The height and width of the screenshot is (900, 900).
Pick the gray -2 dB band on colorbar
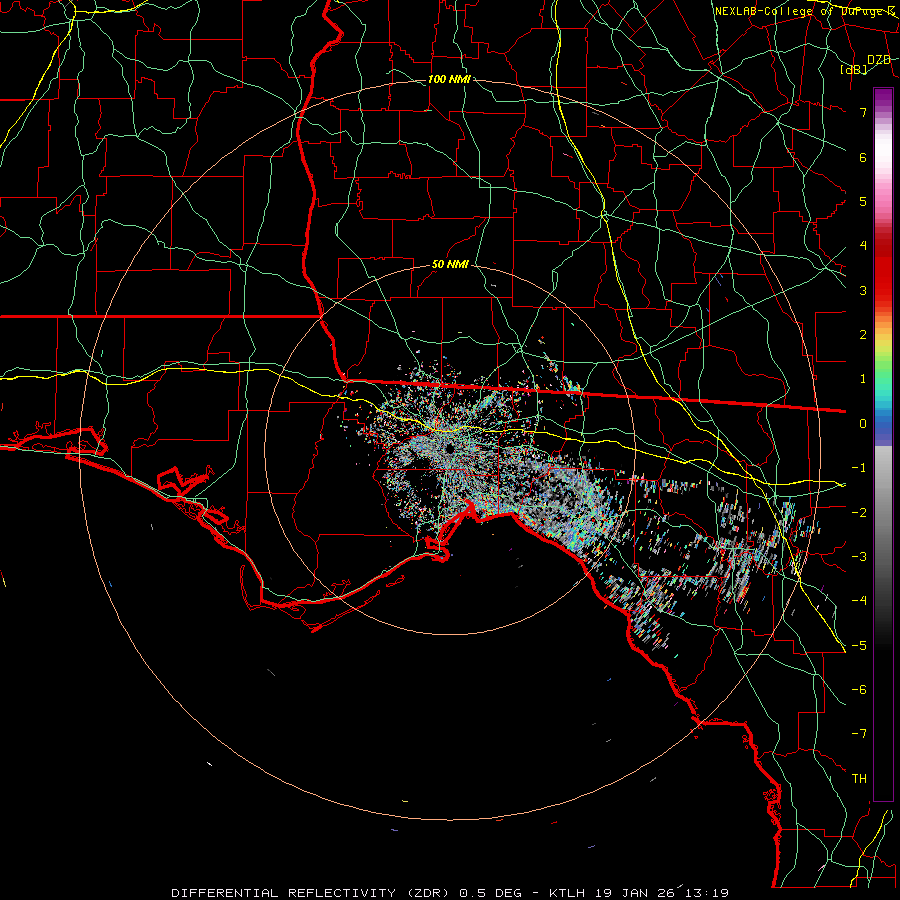(x=883, y=512)
